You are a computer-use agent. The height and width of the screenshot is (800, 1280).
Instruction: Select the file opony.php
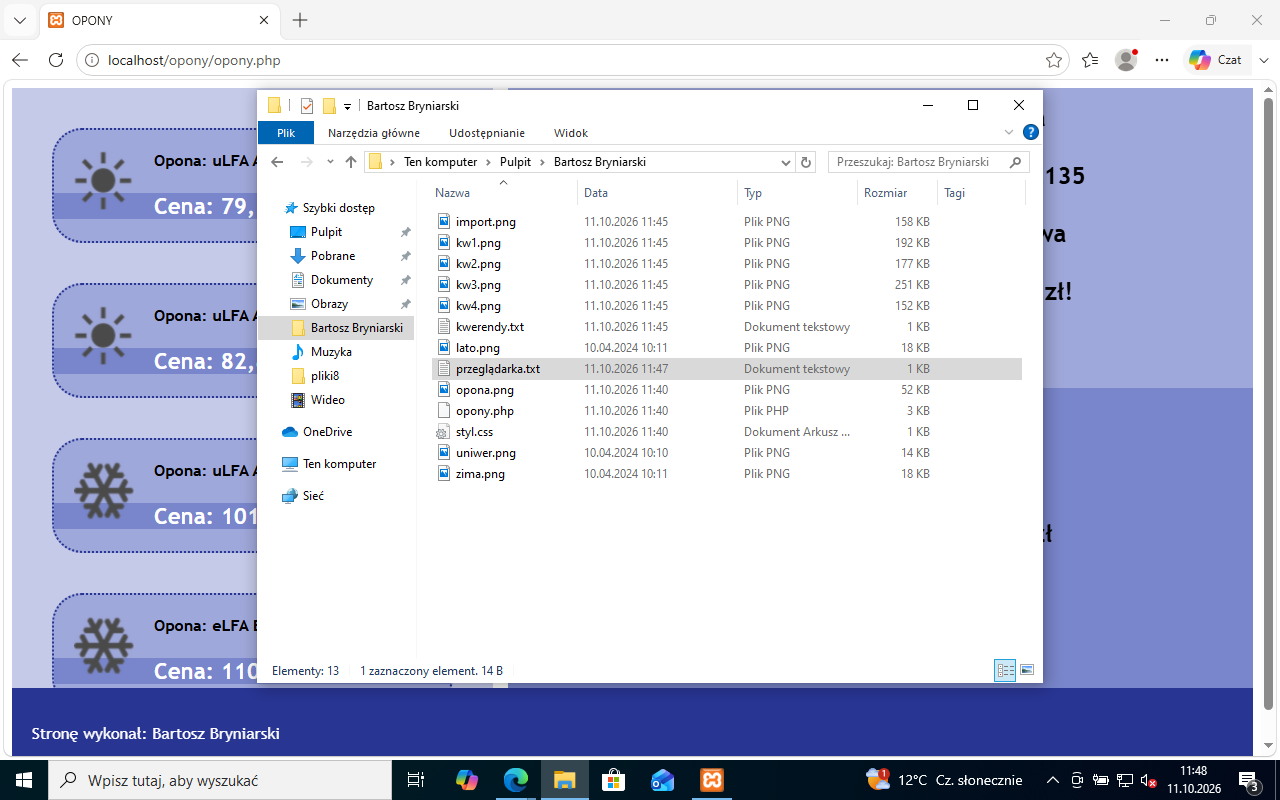point(485,411)
